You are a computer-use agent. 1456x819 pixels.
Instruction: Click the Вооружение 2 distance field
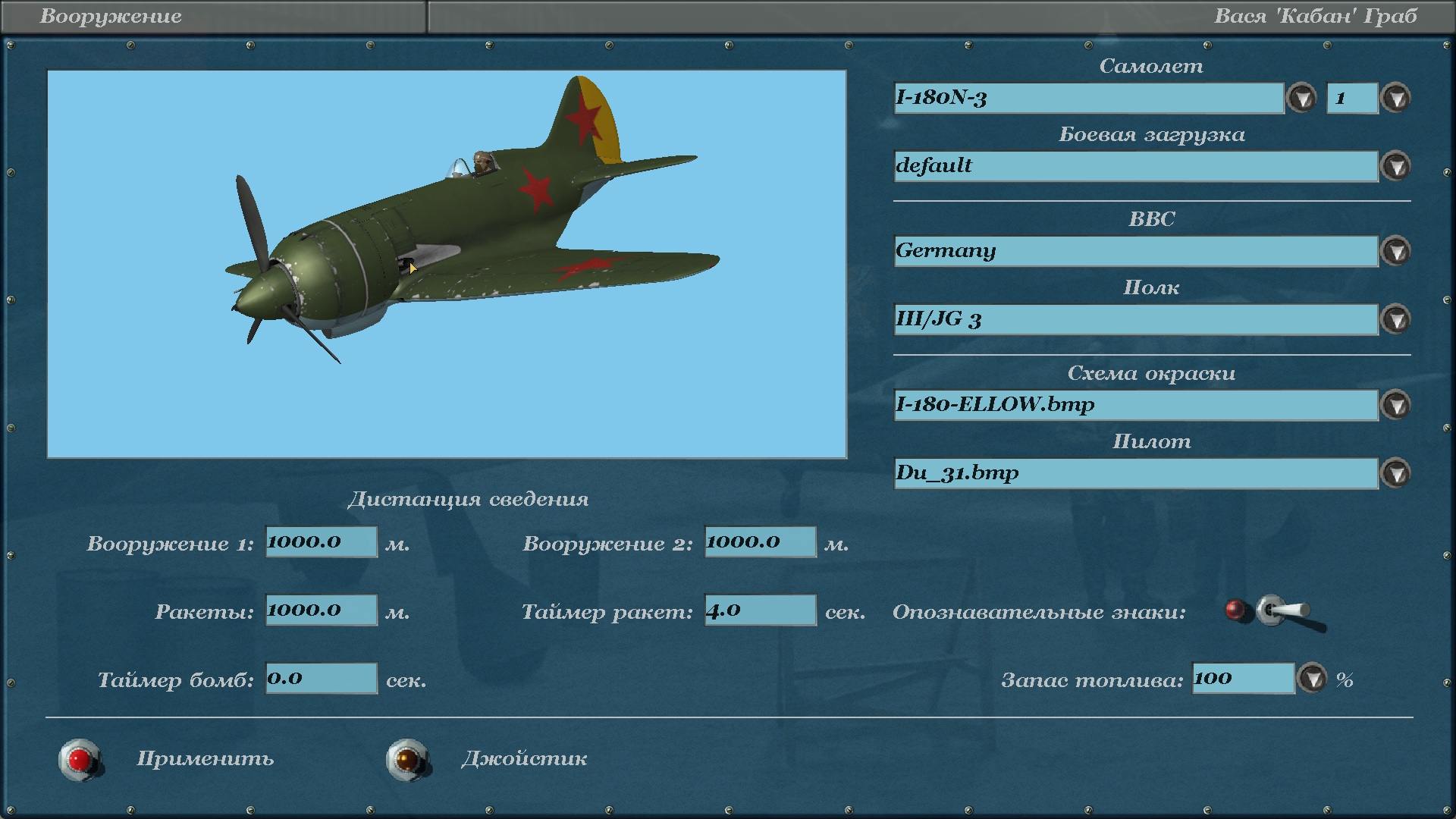point(760,542)
